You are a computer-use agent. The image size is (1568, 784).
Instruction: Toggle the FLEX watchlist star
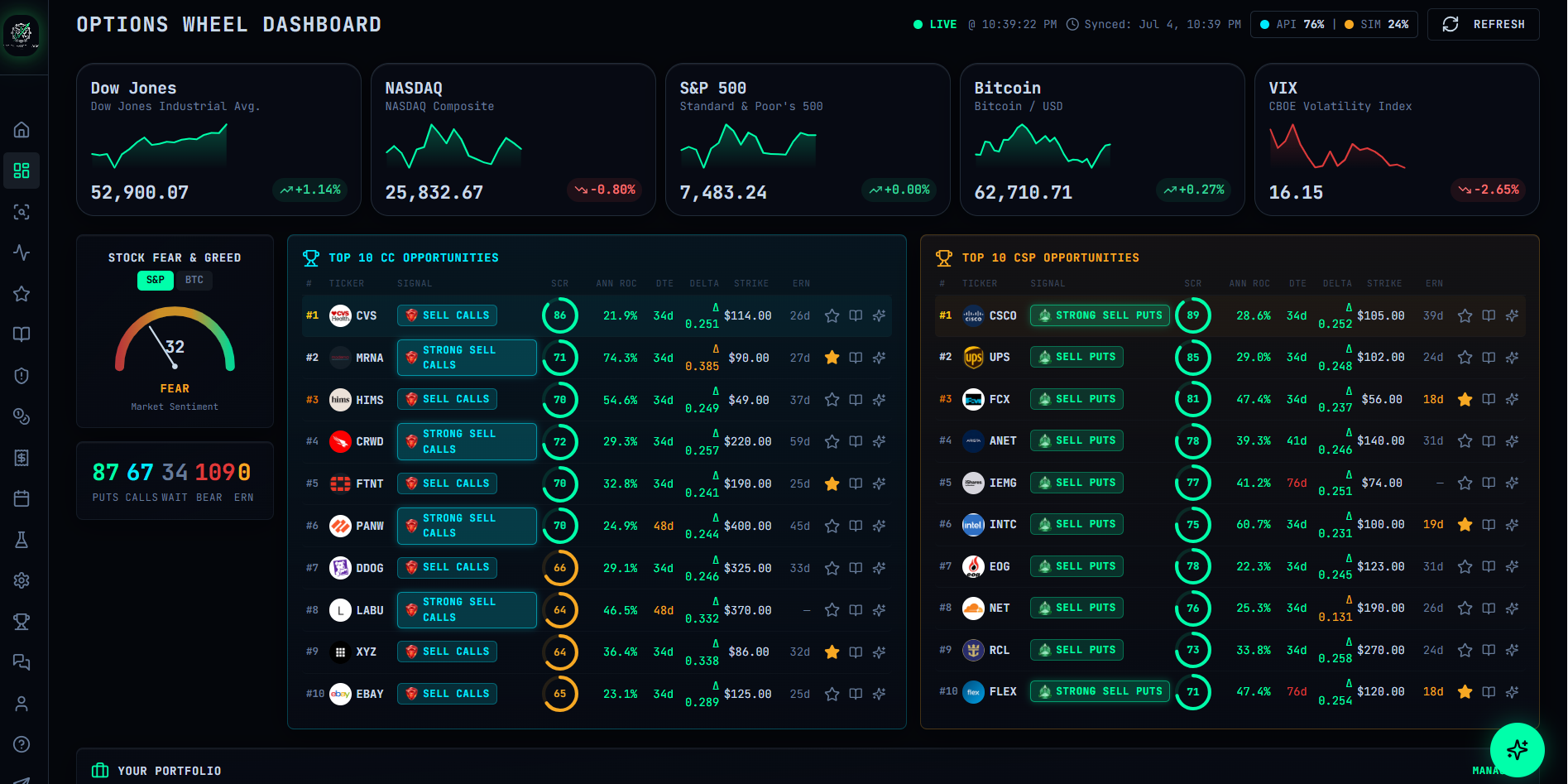pyautogui.click(x=1465, y=691)
